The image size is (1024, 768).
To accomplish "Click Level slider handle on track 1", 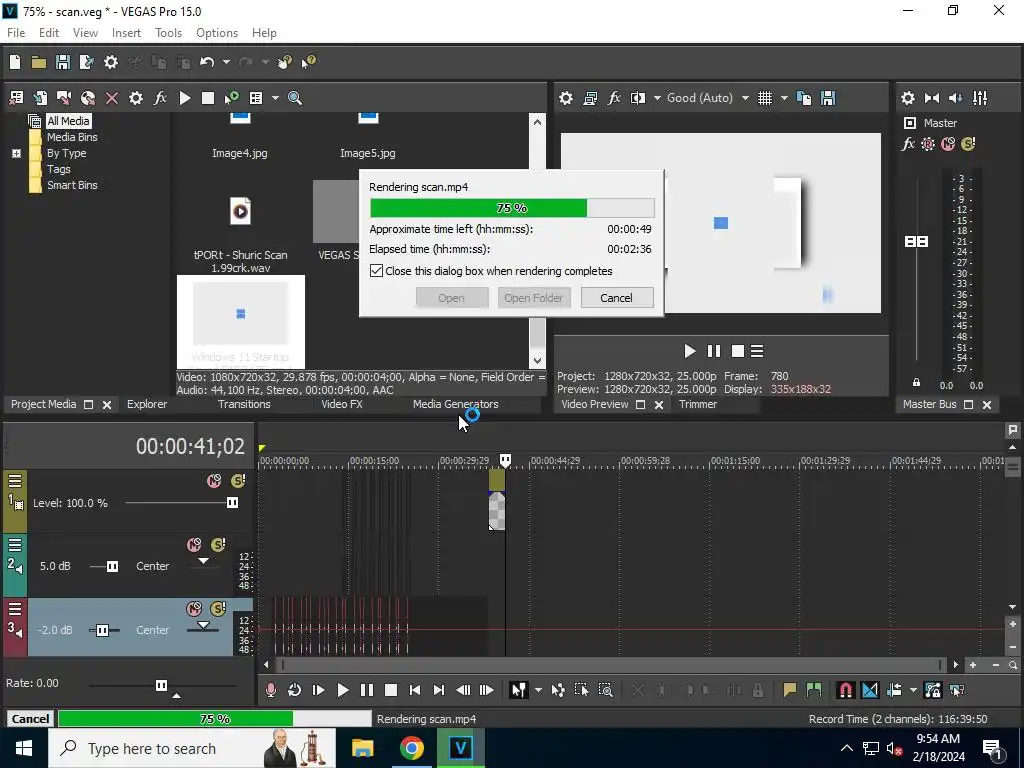I will (x=232, y=503).
